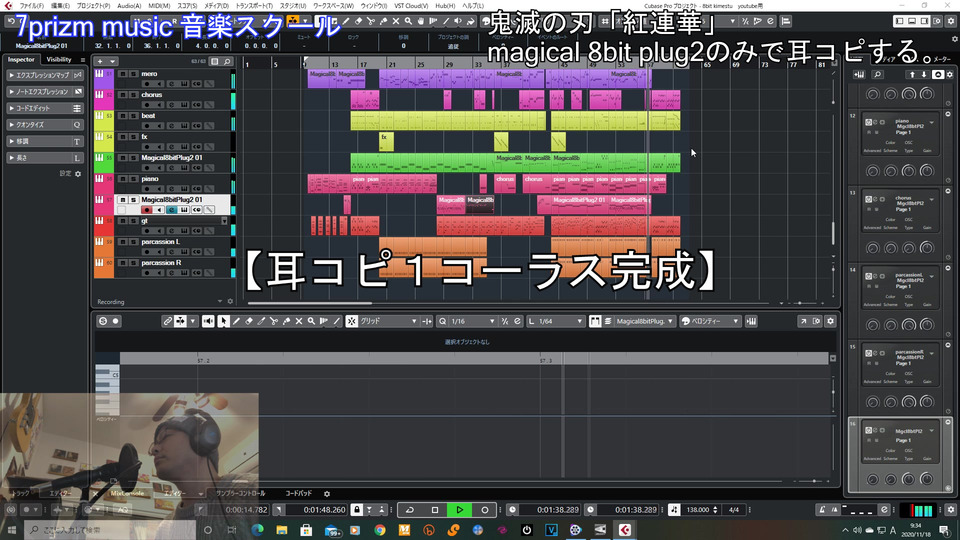Solo the gt track
This screenshot has width=960, height=540.
tap(133, 221)
